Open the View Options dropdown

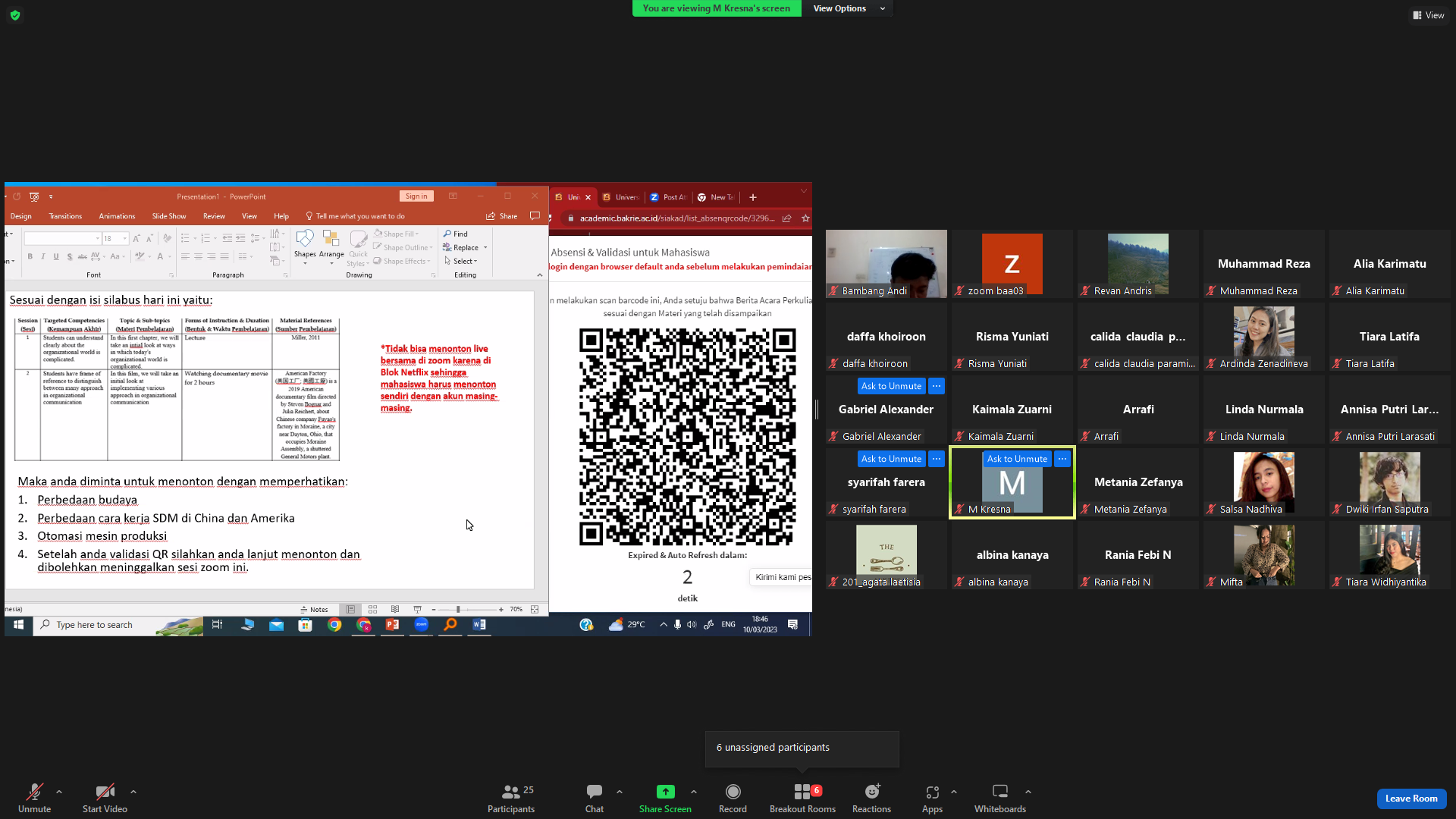coord(849,8)
